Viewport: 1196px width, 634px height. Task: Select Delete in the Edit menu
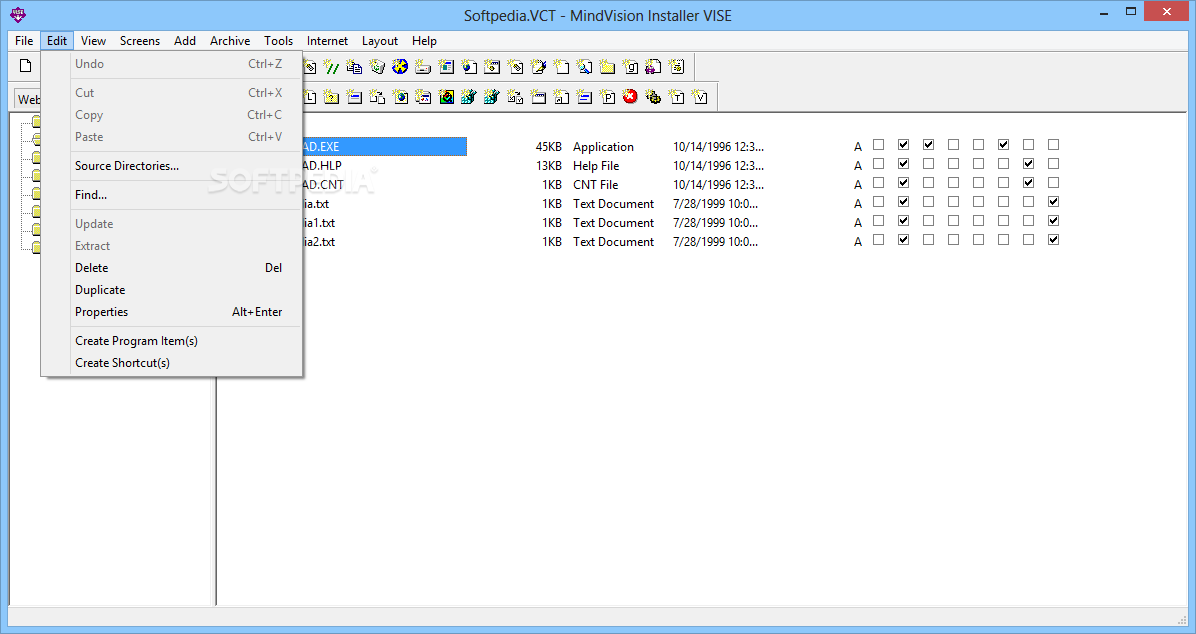click(172, 268)
